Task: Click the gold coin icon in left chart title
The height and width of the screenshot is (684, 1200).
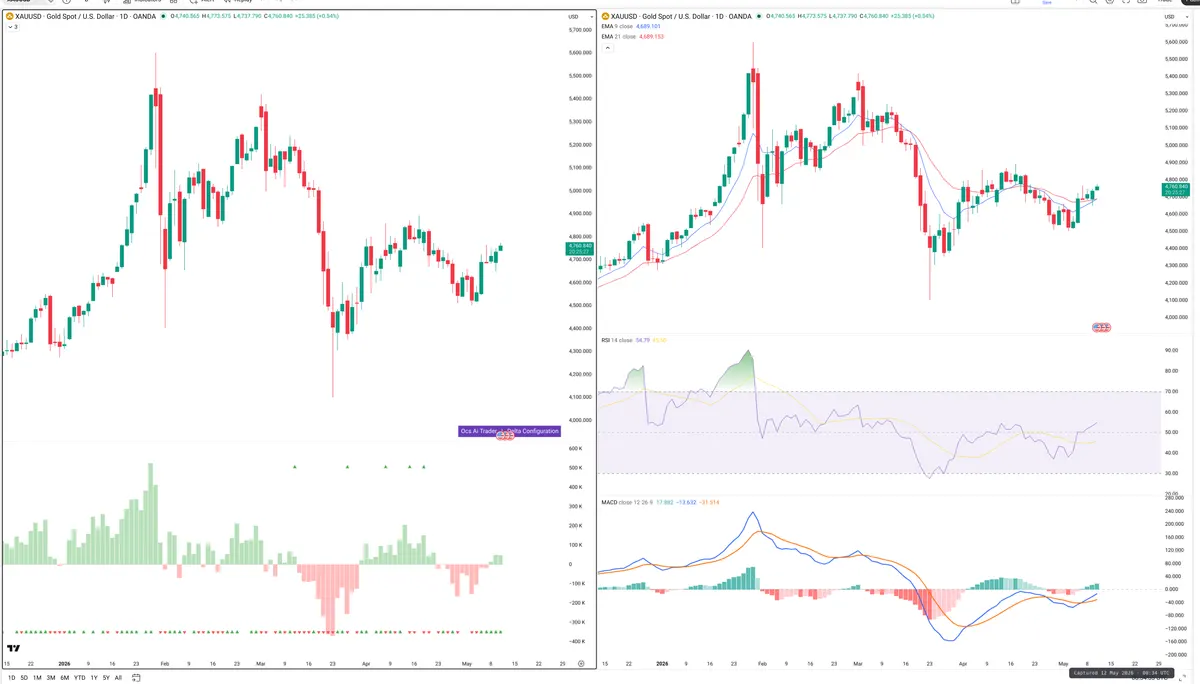Action: 9,17
